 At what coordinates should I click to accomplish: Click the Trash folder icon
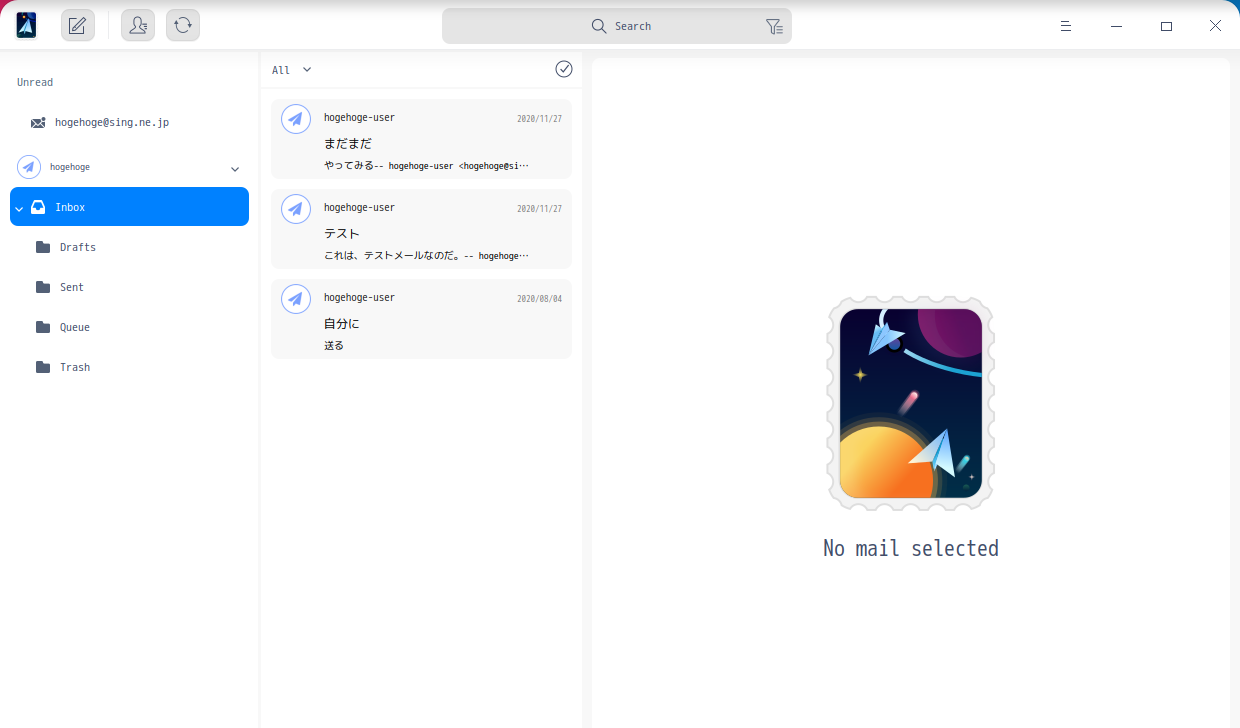click(43, 367)
